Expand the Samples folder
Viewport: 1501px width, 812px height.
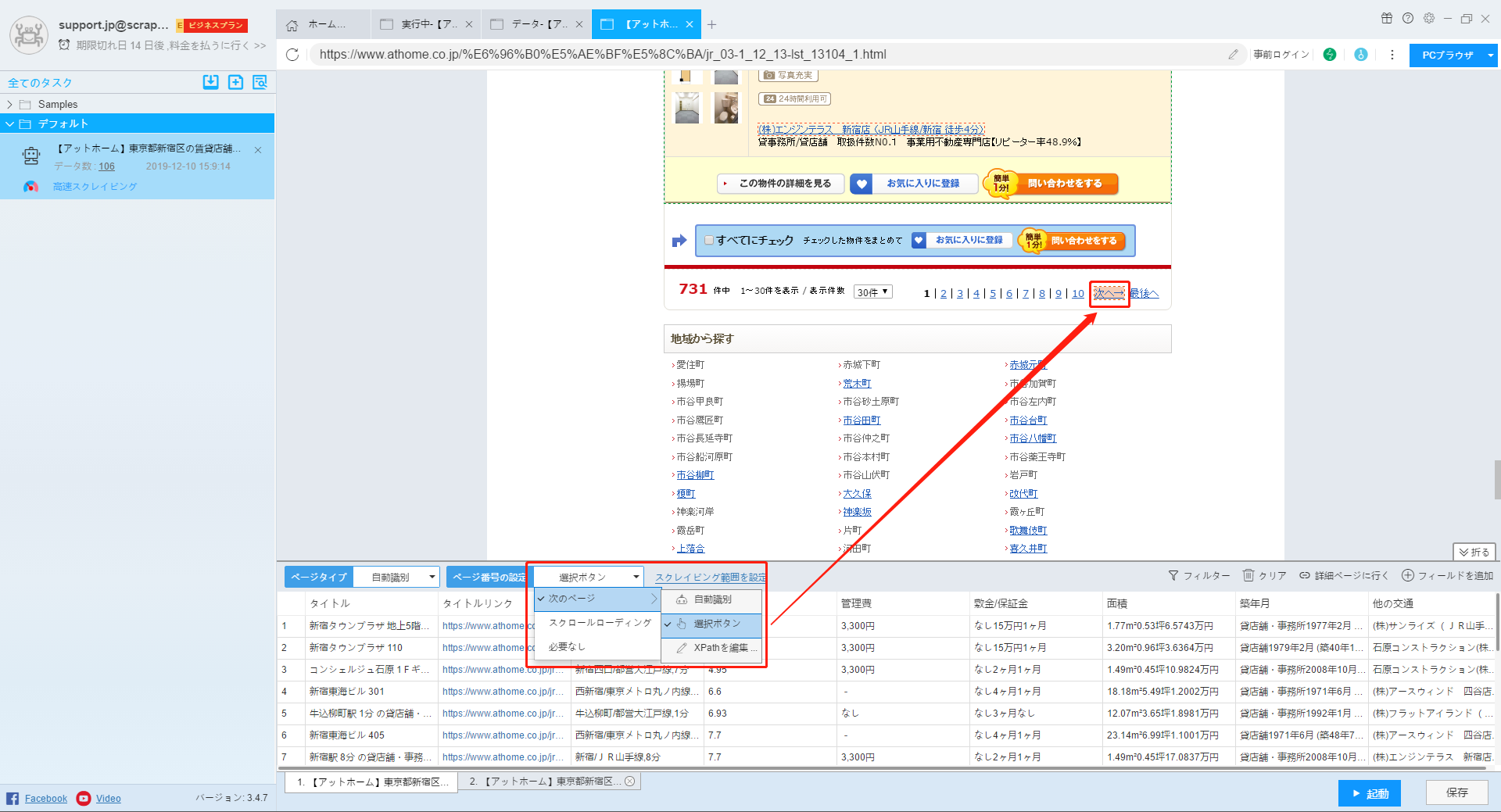click(x=9, y=104)
